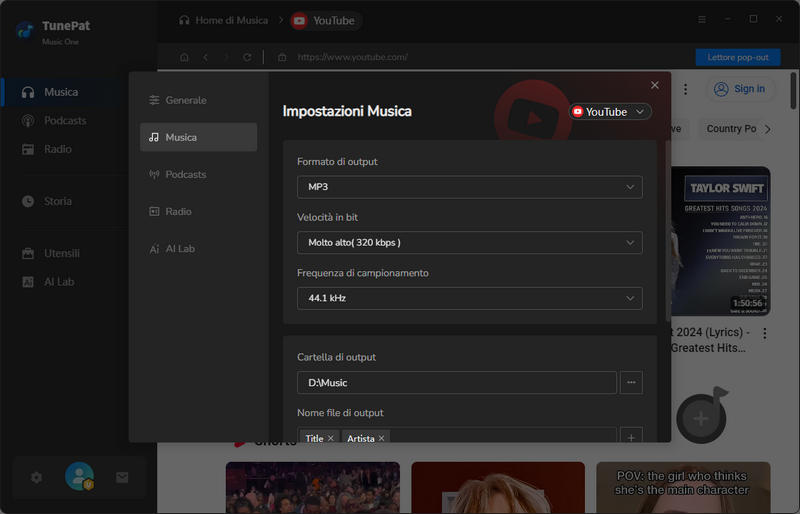The width and height of the screenshot is (800, 514).
Task: Open the user account avatar
Action: click(x=79, y=476)
